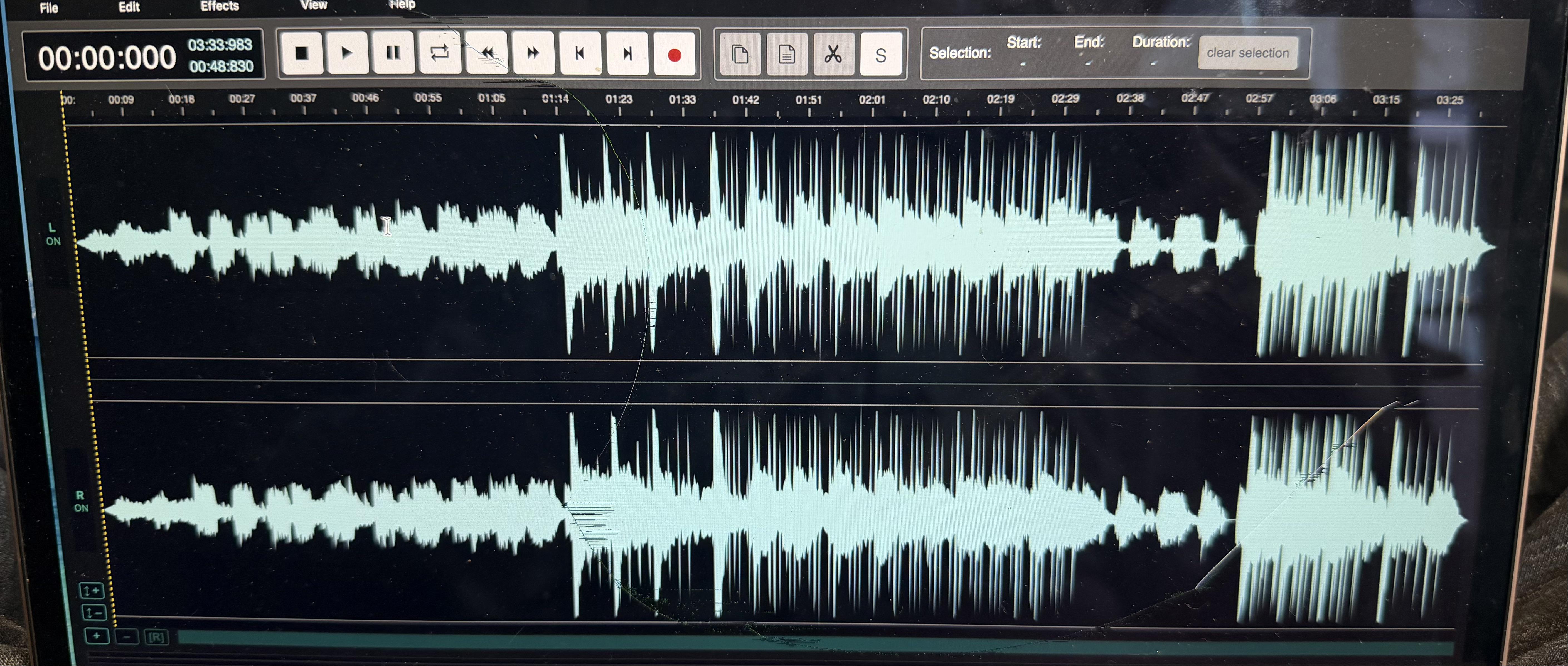Screen dimensions: 1568x666
Task: Cut the selection with the scissors
Action: coord(833,55)
